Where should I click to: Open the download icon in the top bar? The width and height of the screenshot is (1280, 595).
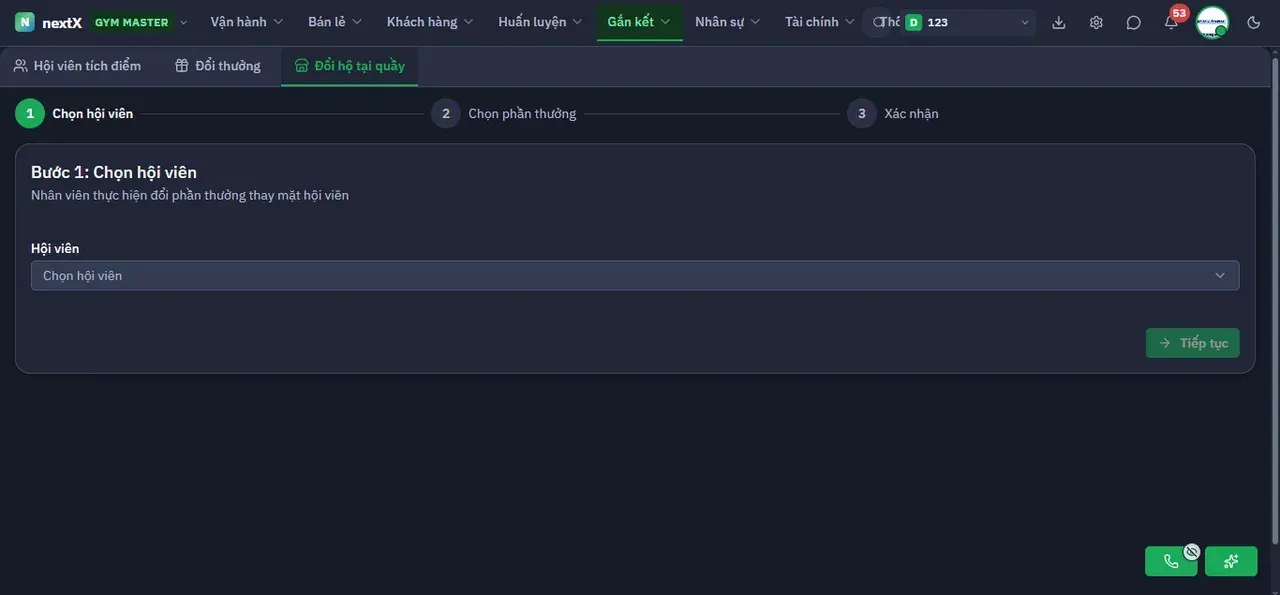click(1059, 22)
